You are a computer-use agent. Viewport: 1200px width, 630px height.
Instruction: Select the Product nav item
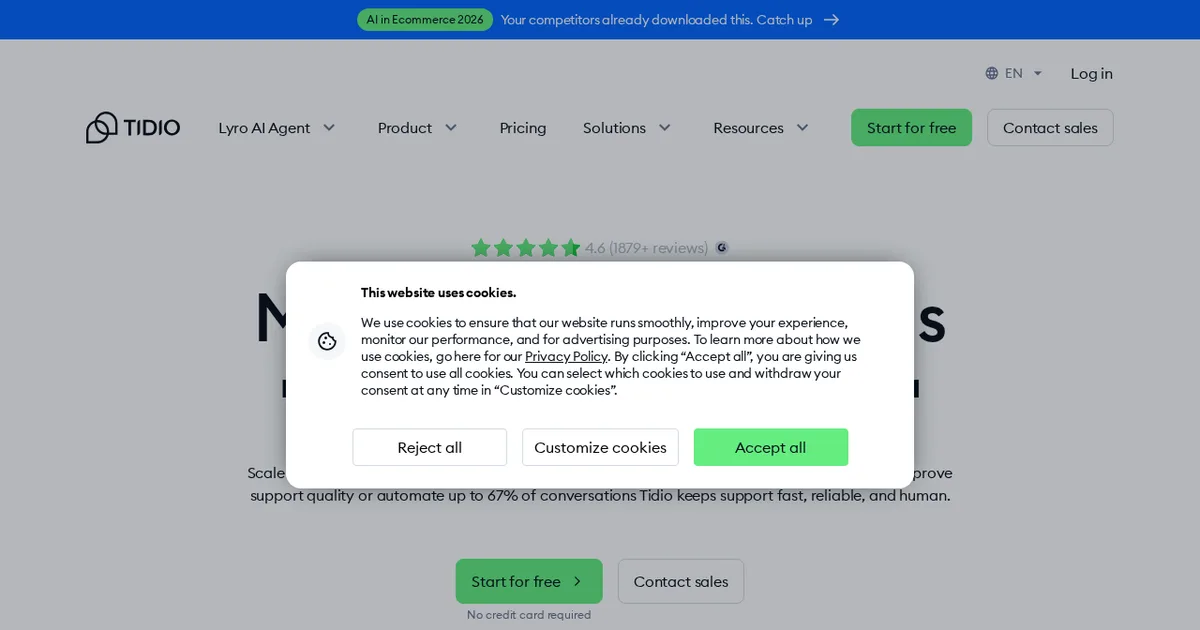pyautogui.click(x=405, y=128)
